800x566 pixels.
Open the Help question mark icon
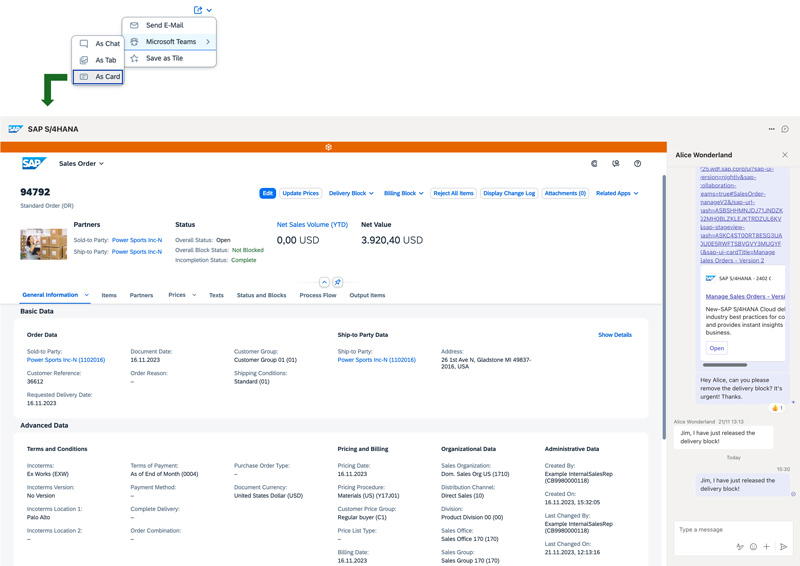pyautogui.click(x=637, y=164)
